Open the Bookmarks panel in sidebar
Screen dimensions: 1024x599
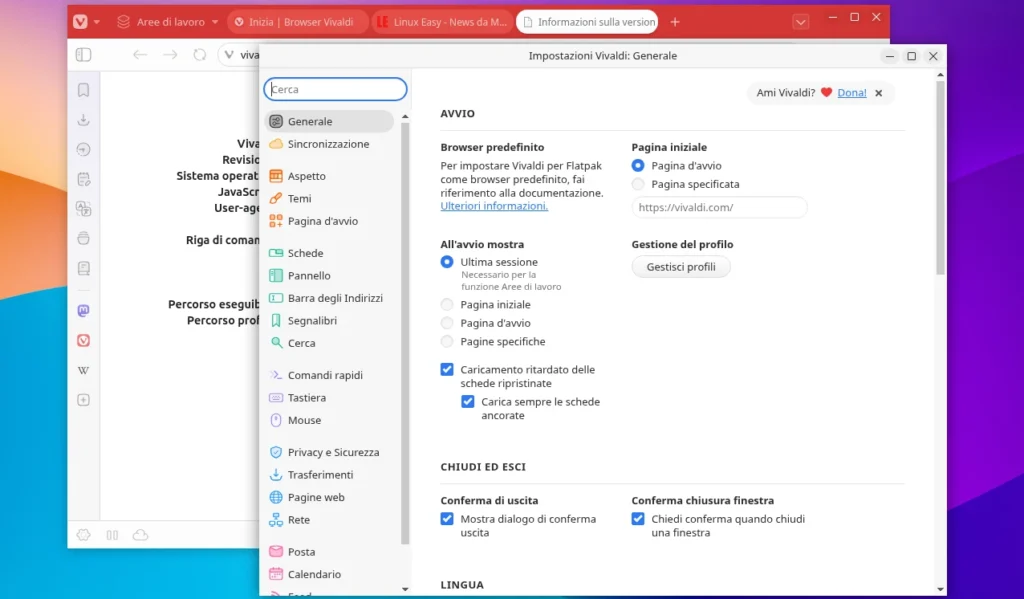tap(84, 90)
